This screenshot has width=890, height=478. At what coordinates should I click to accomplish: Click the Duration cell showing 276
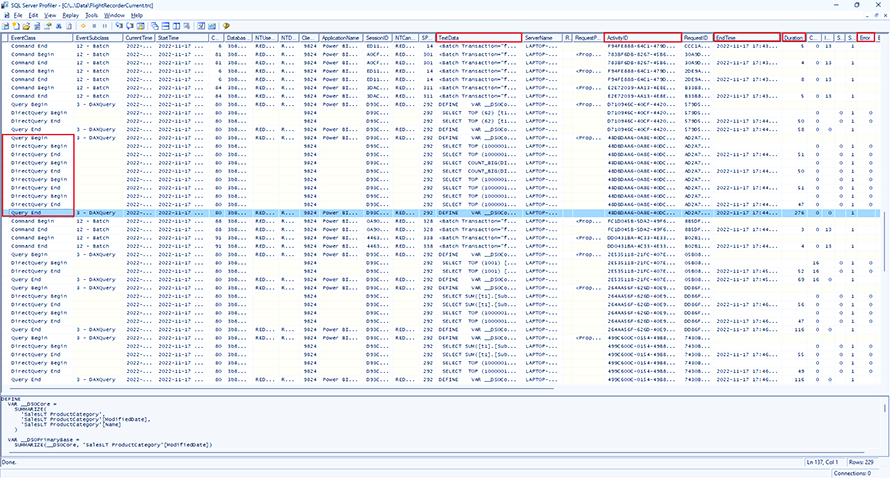click(794, 213)
